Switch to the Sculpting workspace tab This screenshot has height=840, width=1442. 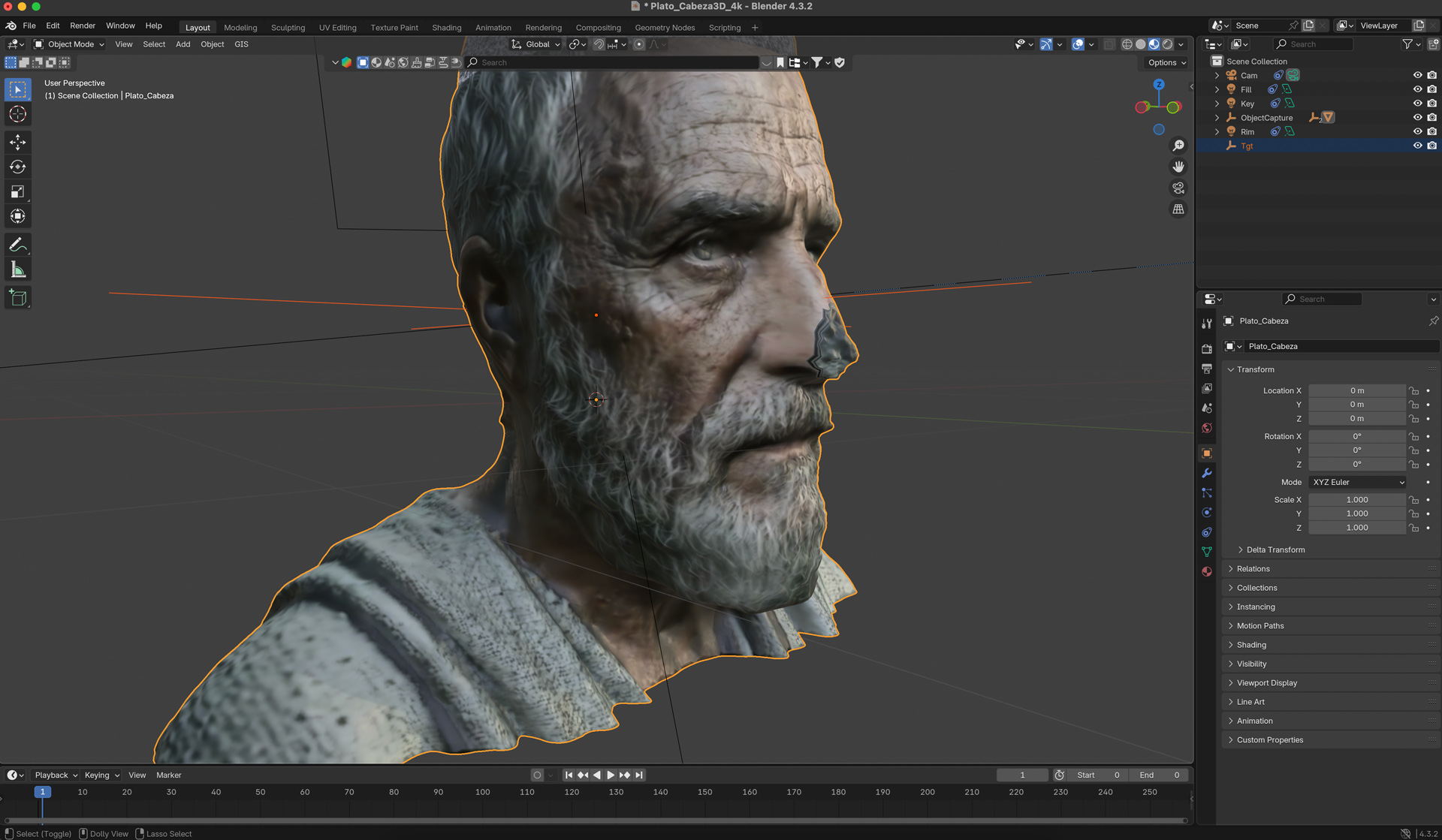[288, 28]
